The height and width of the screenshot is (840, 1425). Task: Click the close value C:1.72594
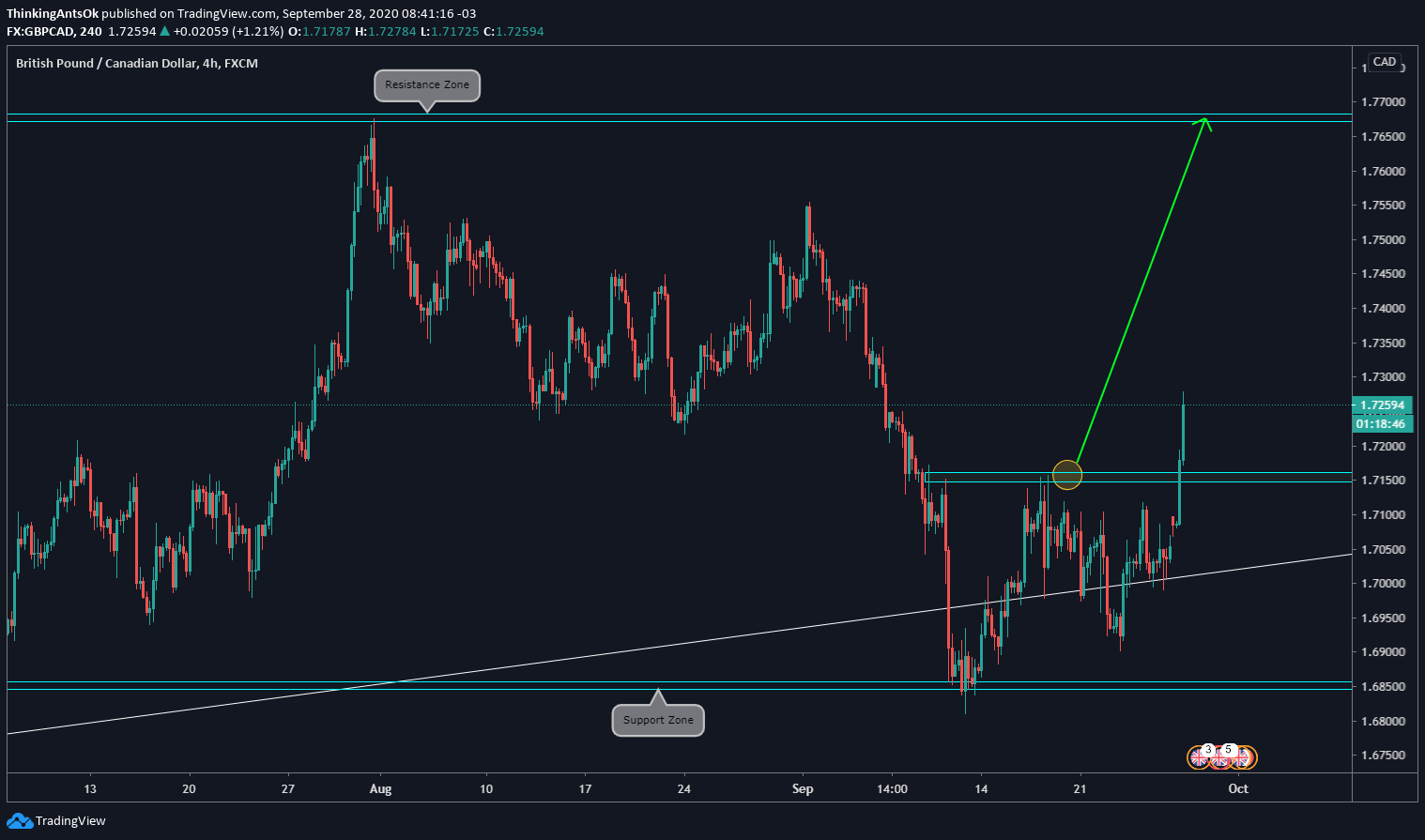pos(513,31)
